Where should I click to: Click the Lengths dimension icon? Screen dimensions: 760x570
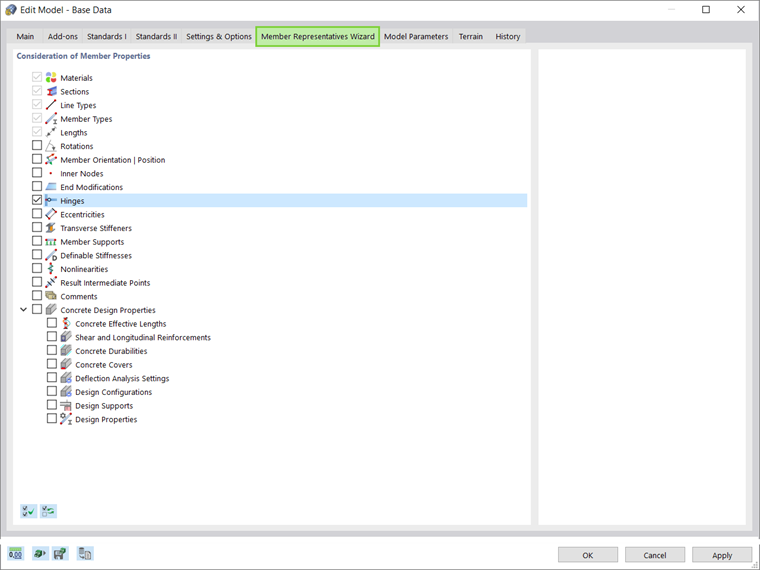click(51, 132)
